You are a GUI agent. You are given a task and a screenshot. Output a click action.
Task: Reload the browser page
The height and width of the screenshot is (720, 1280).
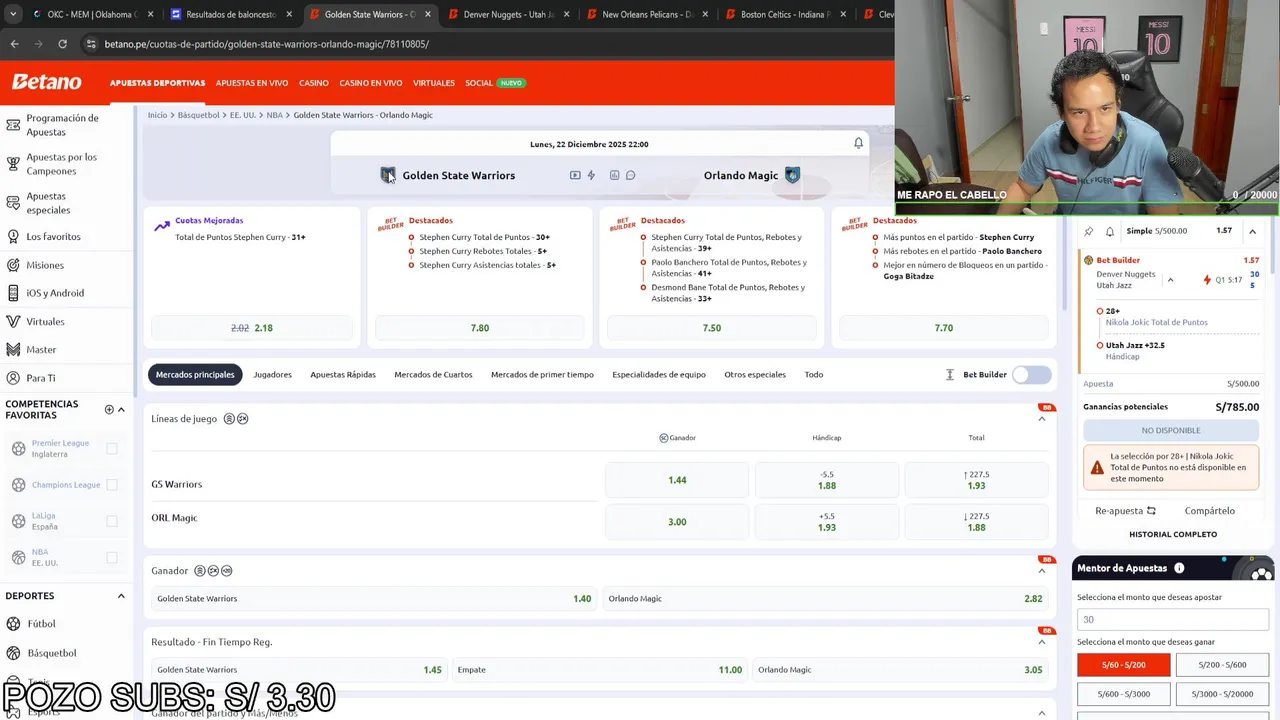tap(62, 44)
